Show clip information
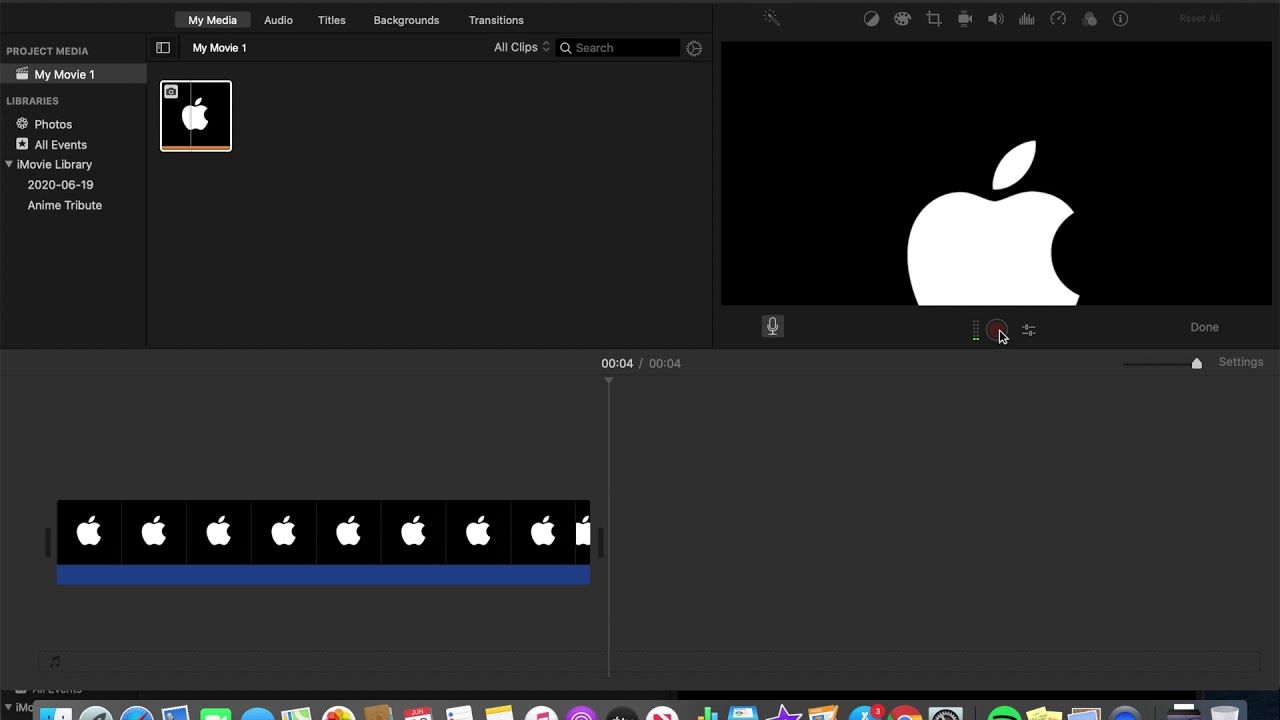Image resolution: width=1280 pixels, height=720 pixels. pos(1121,19)
